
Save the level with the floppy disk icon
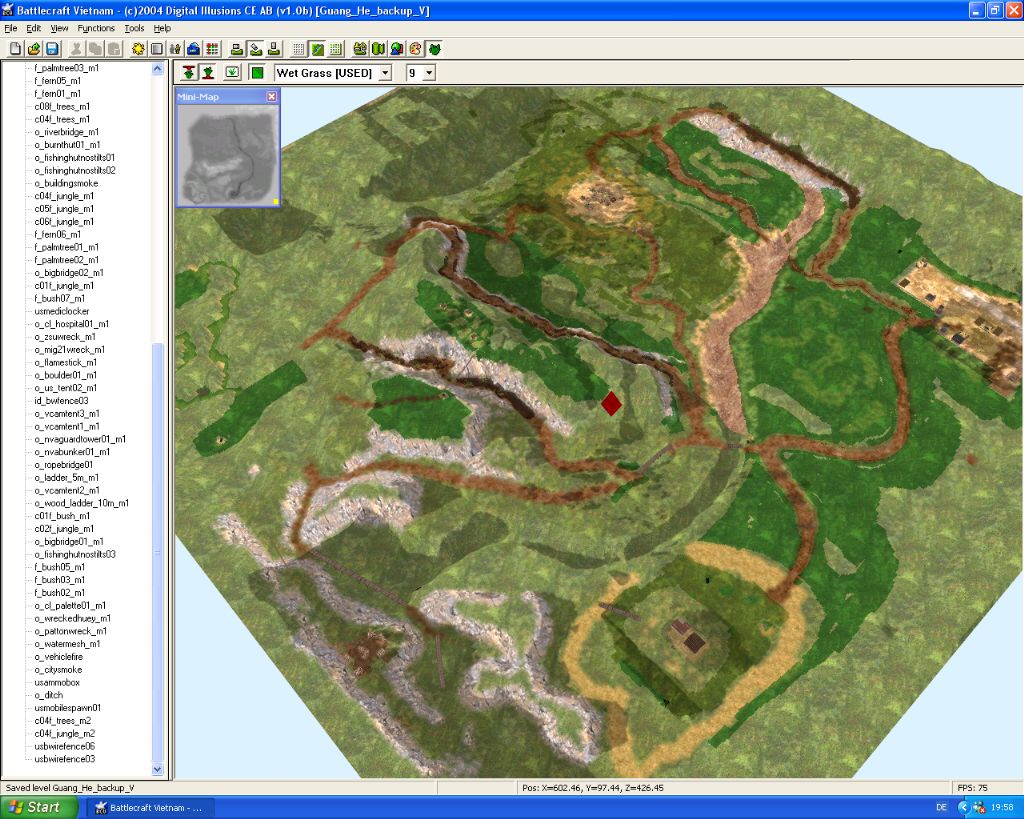(52, 49)
